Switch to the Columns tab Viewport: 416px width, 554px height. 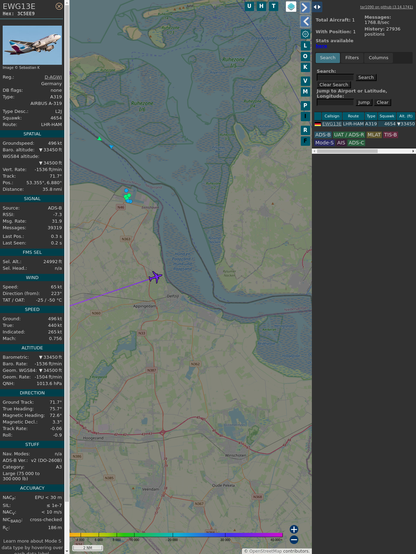point(378,58)
